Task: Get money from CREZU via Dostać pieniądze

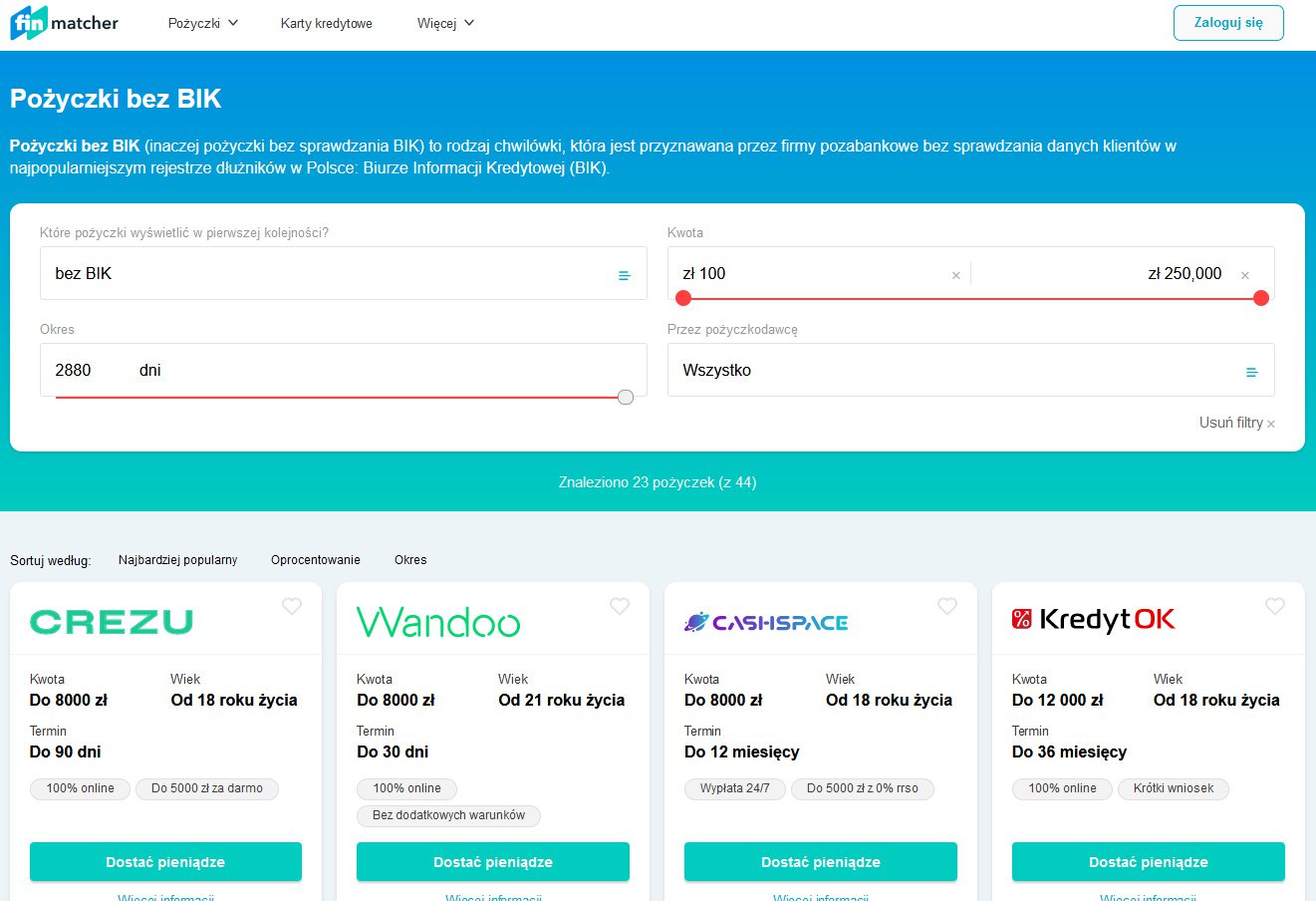Action: pos(165,862)
